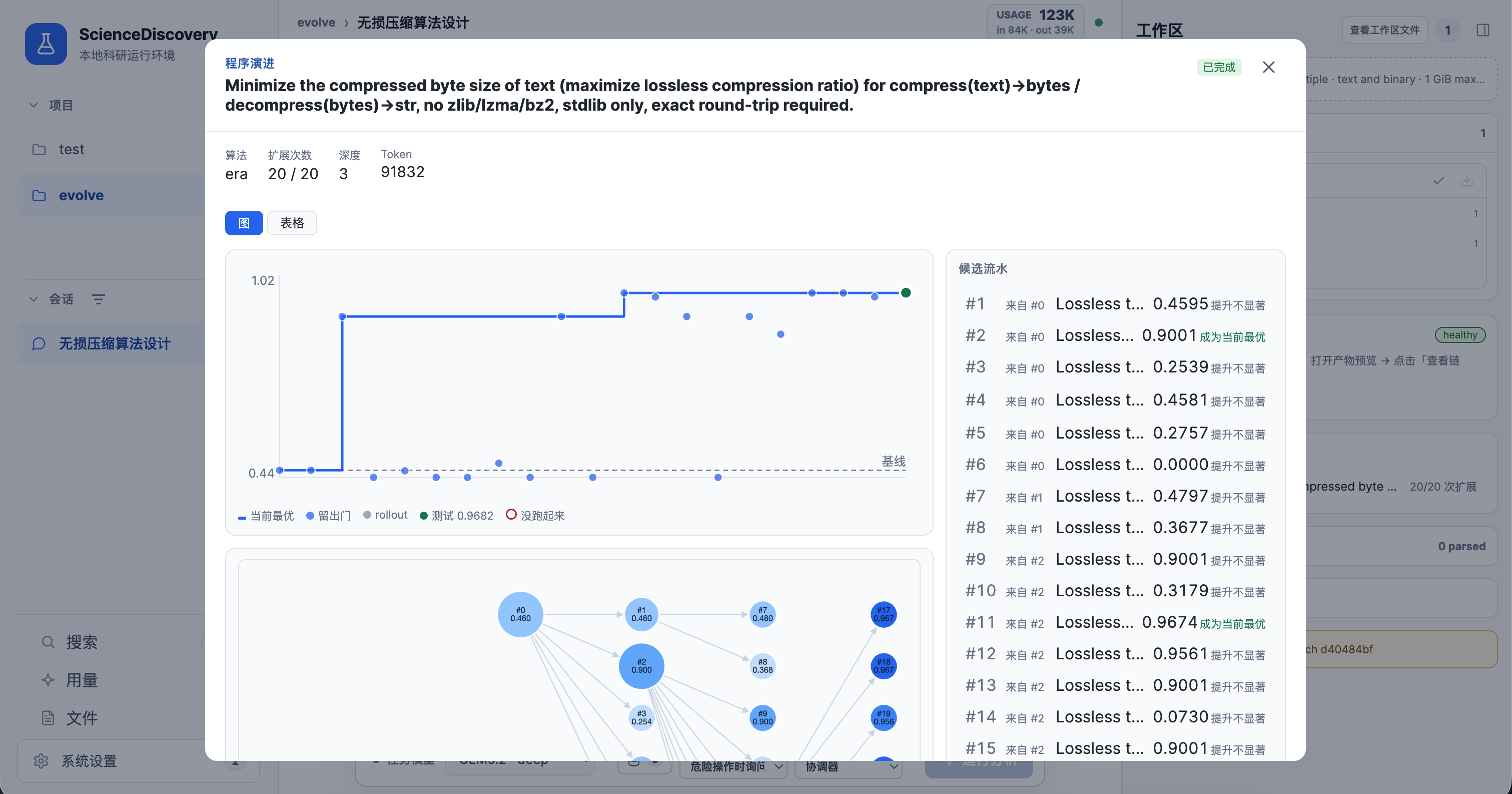Select candidate #6 row scoring 0.0000
Image resolution: width=1512 pixels, height=794 pixels.
[1115, 465]
